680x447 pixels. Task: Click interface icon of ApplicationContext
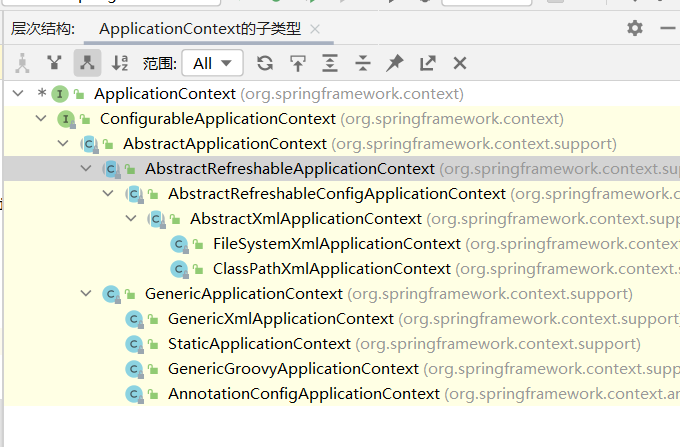tap(60, 94)
